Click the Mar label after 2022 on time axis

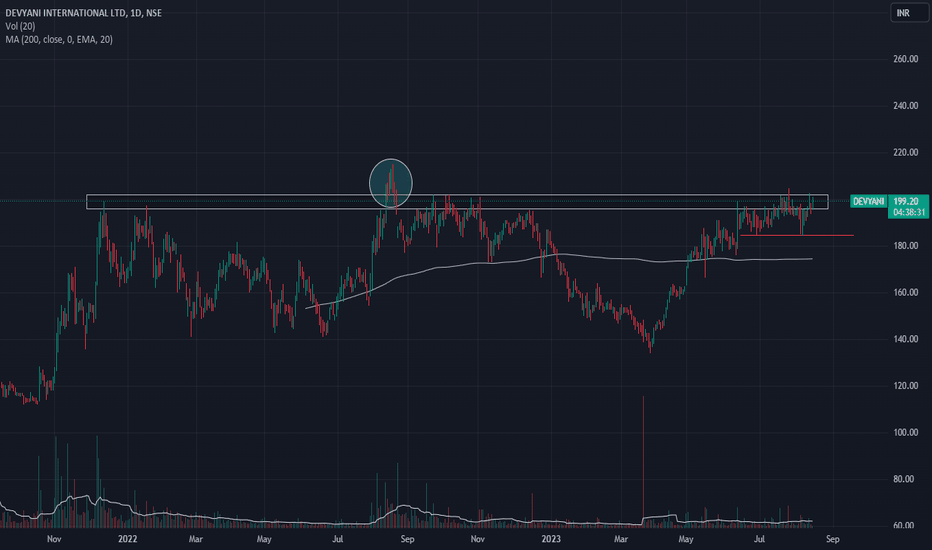click(x=196, y=539)
